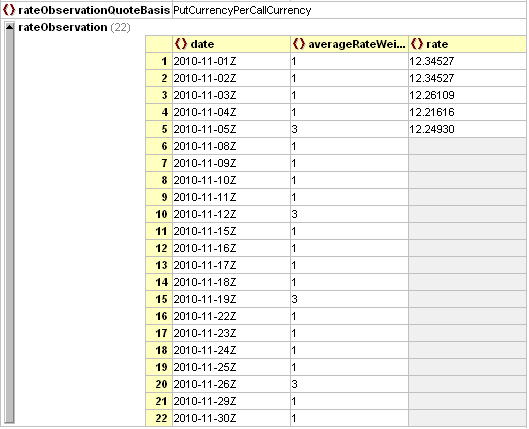The height and width of the screenshot is (429, 529).
Task: Click the date column braces icon
Action: pos(181,44)
